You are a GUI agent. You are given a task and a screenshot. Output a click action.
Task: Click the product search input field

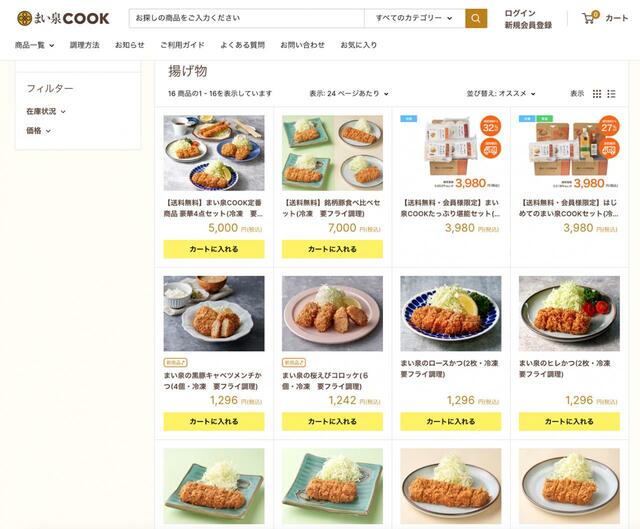click(x=247, y=18)
